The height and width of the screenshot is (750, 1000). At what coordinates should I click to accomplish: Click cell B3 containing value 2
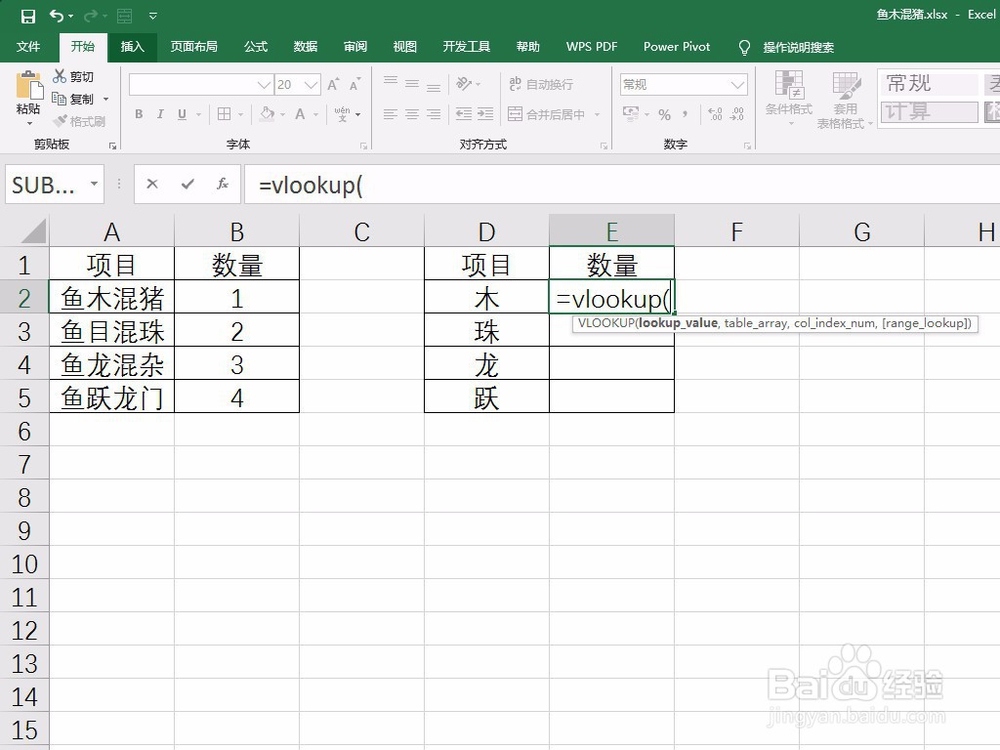coord(236,330)
